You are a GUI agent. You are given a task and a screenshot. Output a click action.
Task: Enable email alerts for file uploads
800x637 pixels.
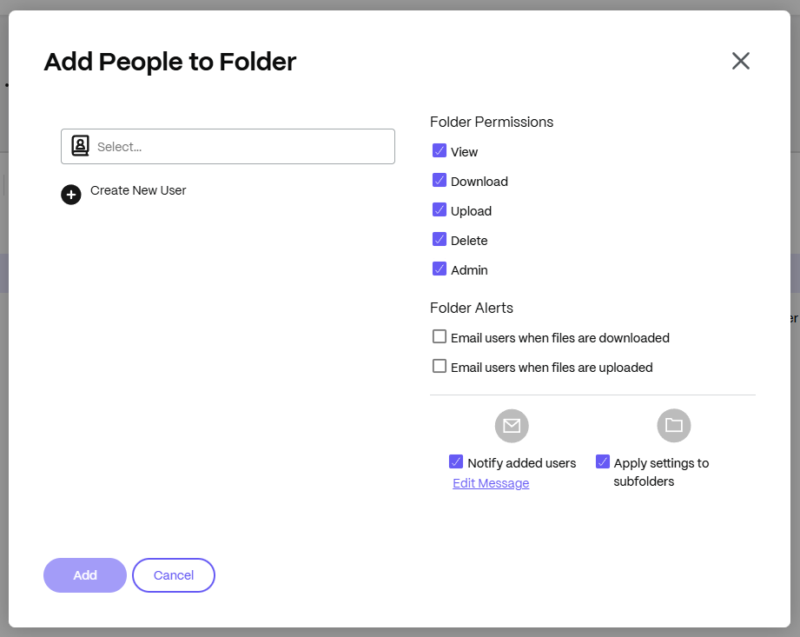tap(439, 367)
